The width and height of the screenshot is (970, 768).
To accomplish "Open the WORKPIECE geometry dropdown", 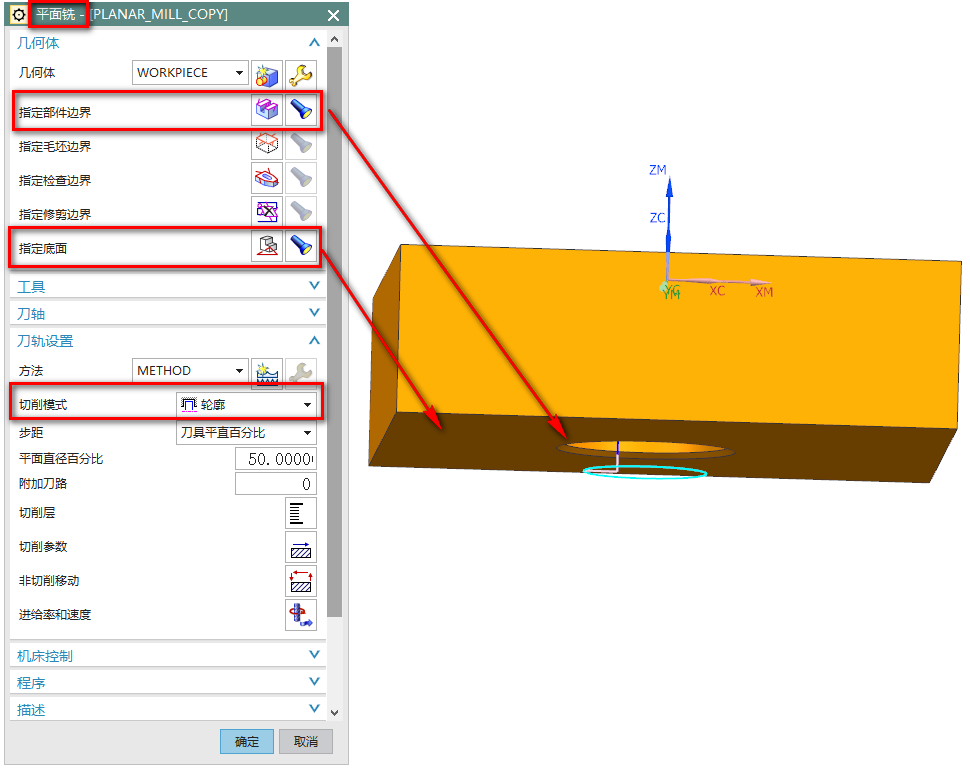I will tap(190, 73).
